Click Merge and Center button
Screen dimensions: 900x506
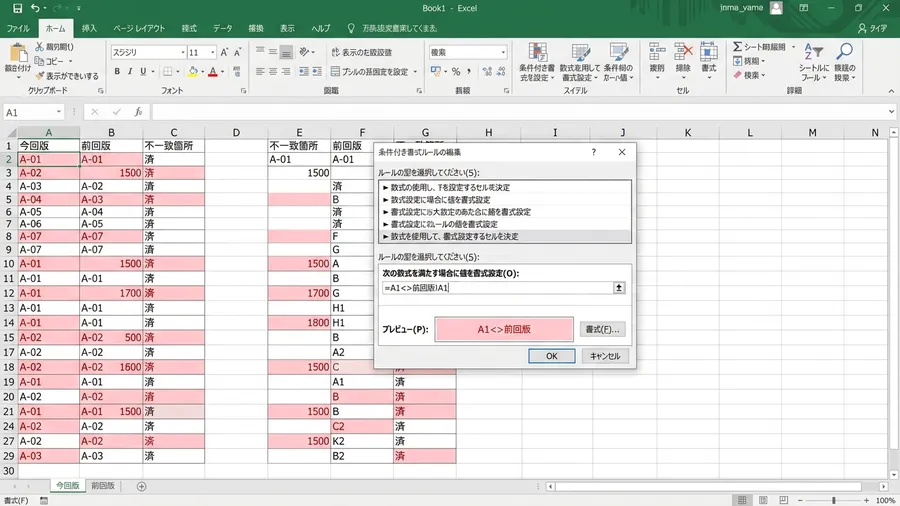[370, 72]
